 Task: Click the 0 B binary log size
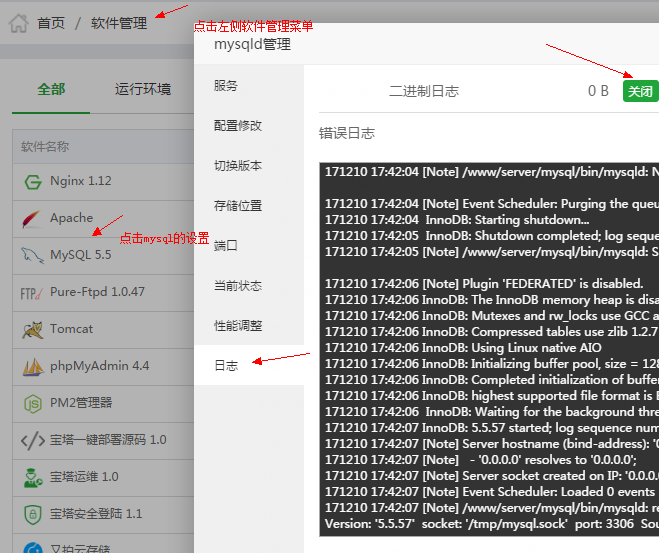pyautogui.click(x=598, y=91)
